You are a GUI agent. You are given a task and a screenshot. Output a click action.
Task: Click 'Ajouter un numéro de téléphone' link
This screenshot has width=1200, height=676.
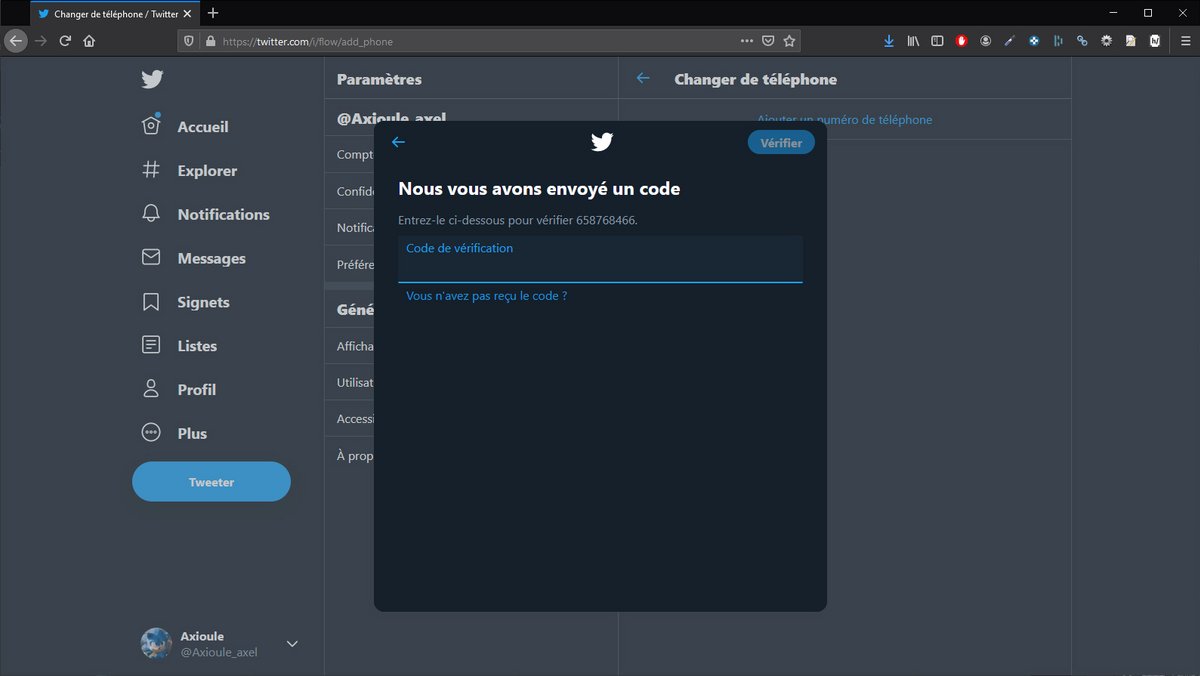point(844,119)
